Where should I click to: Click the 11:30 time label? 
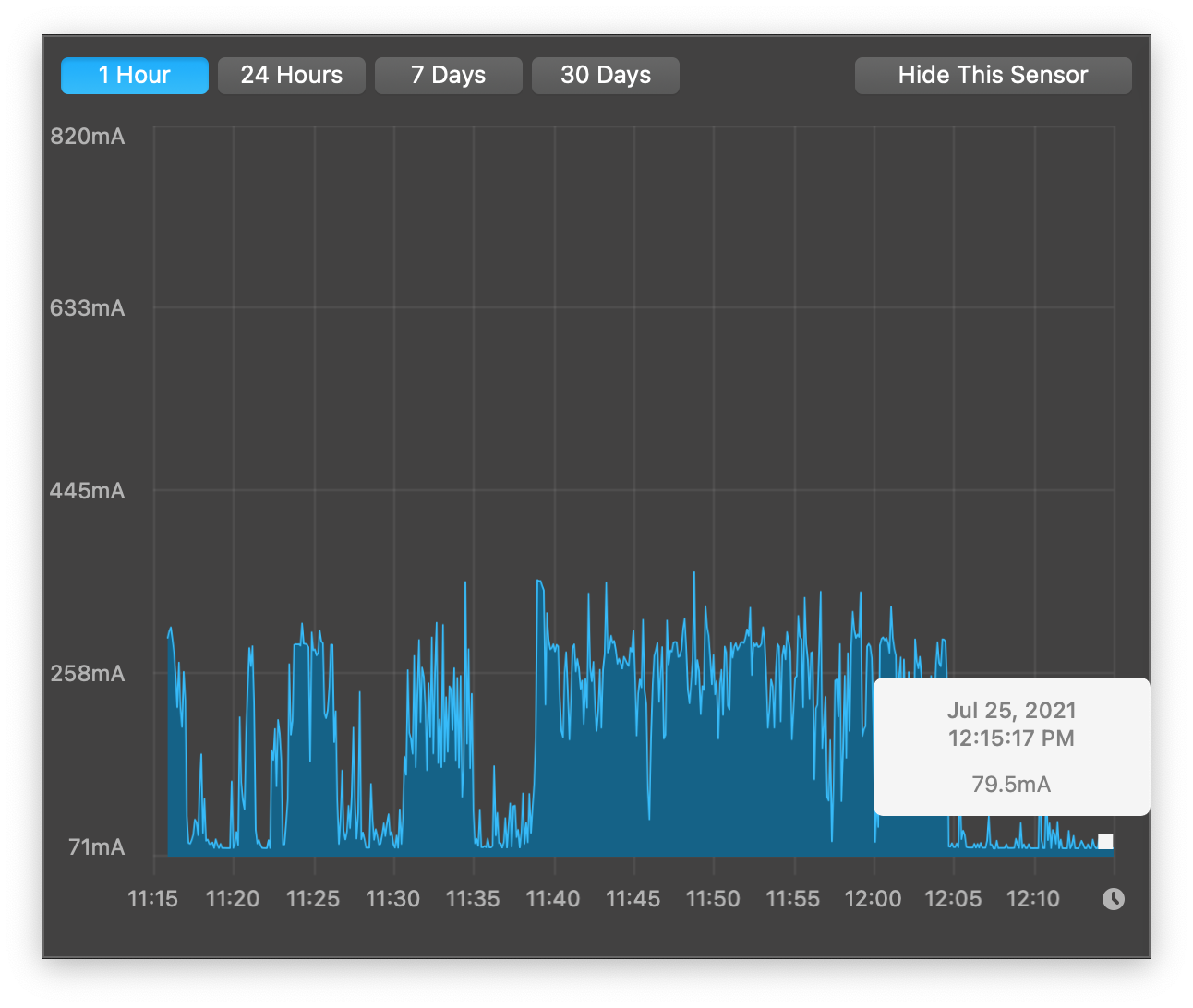[x=393, y=899]
